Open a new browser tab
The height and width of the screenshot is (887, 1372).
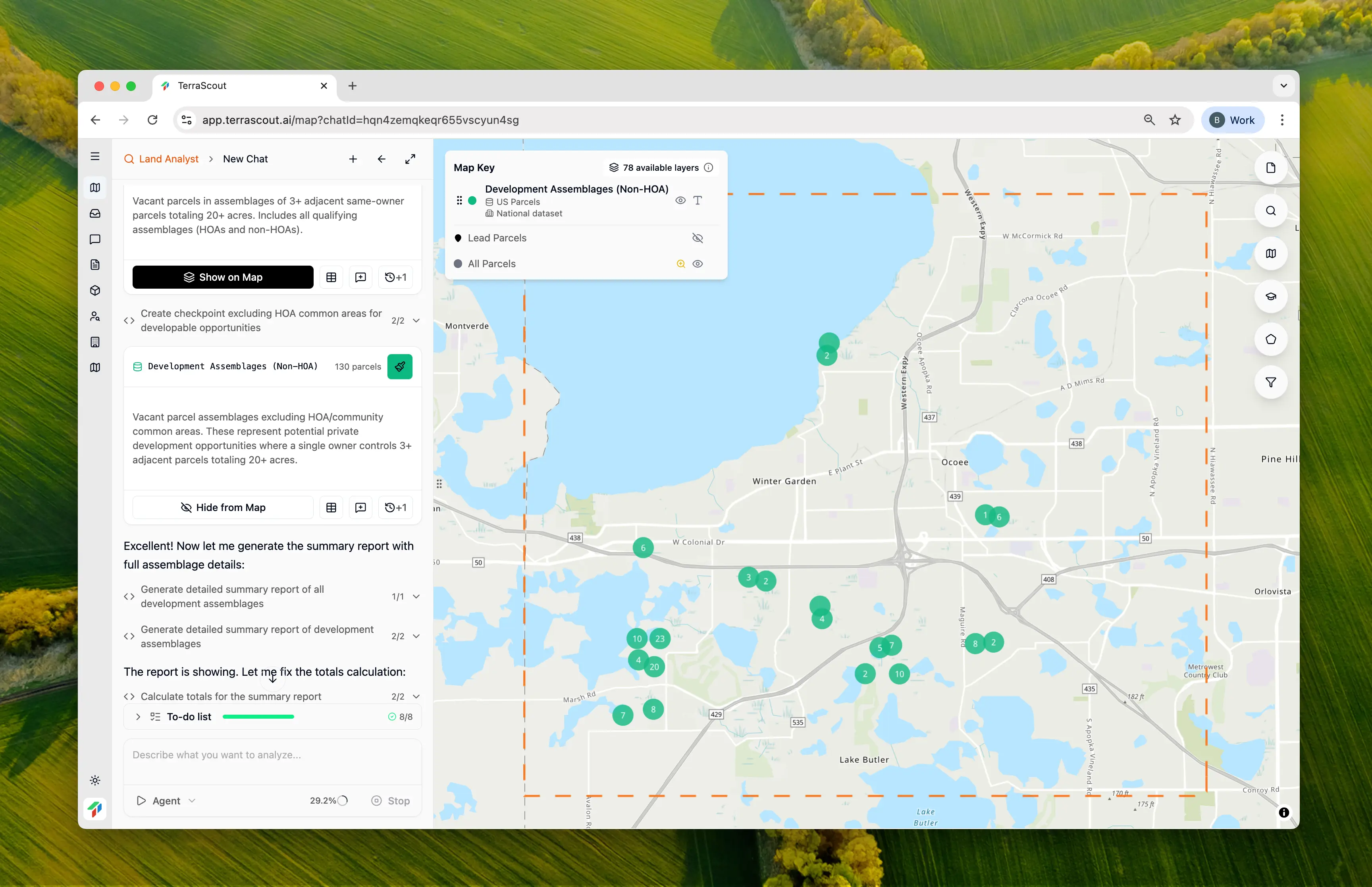coord(353,86)
